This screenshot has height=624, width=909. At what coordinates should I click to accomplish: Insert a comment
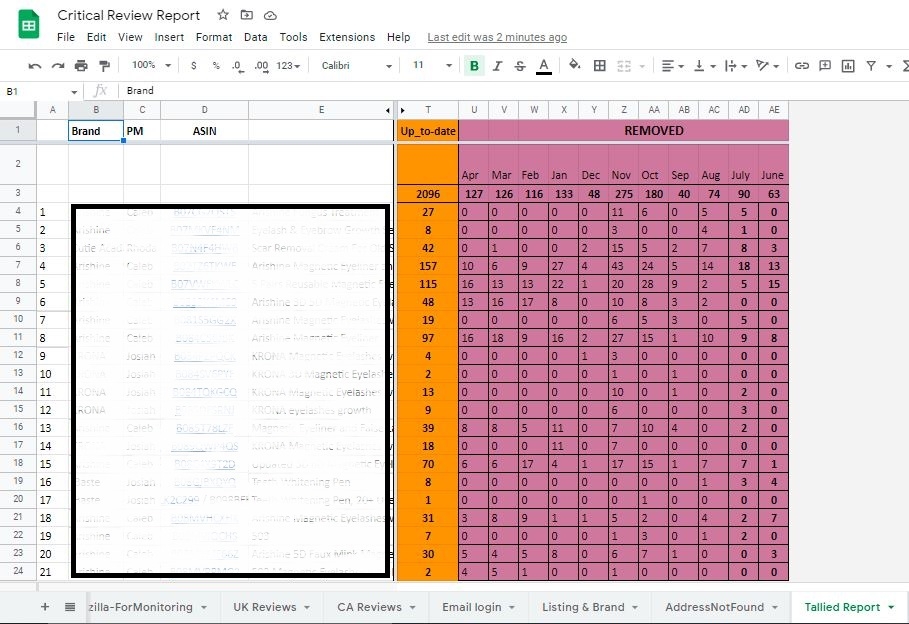click(825, 66)
